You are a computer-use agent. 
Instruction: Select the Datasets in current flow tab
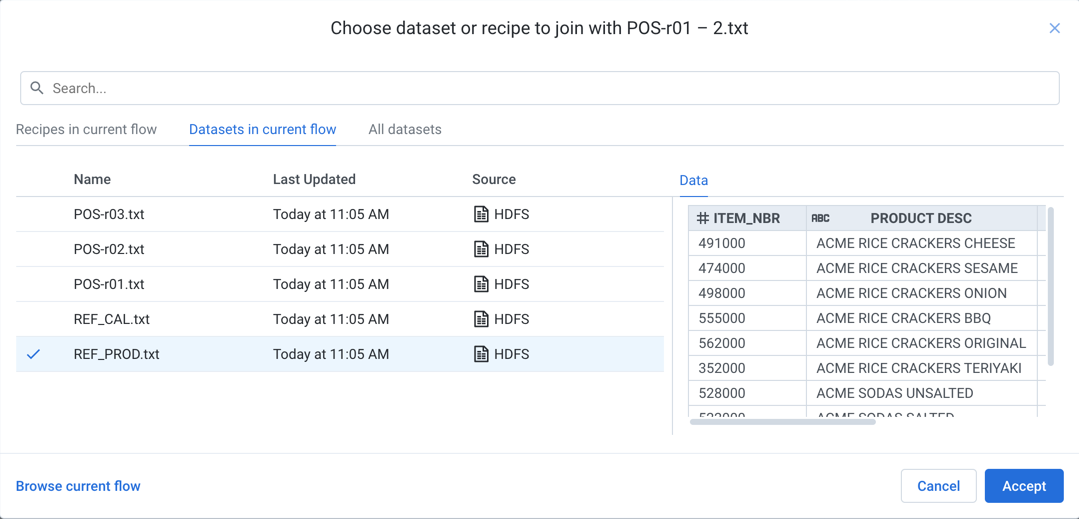262,129
